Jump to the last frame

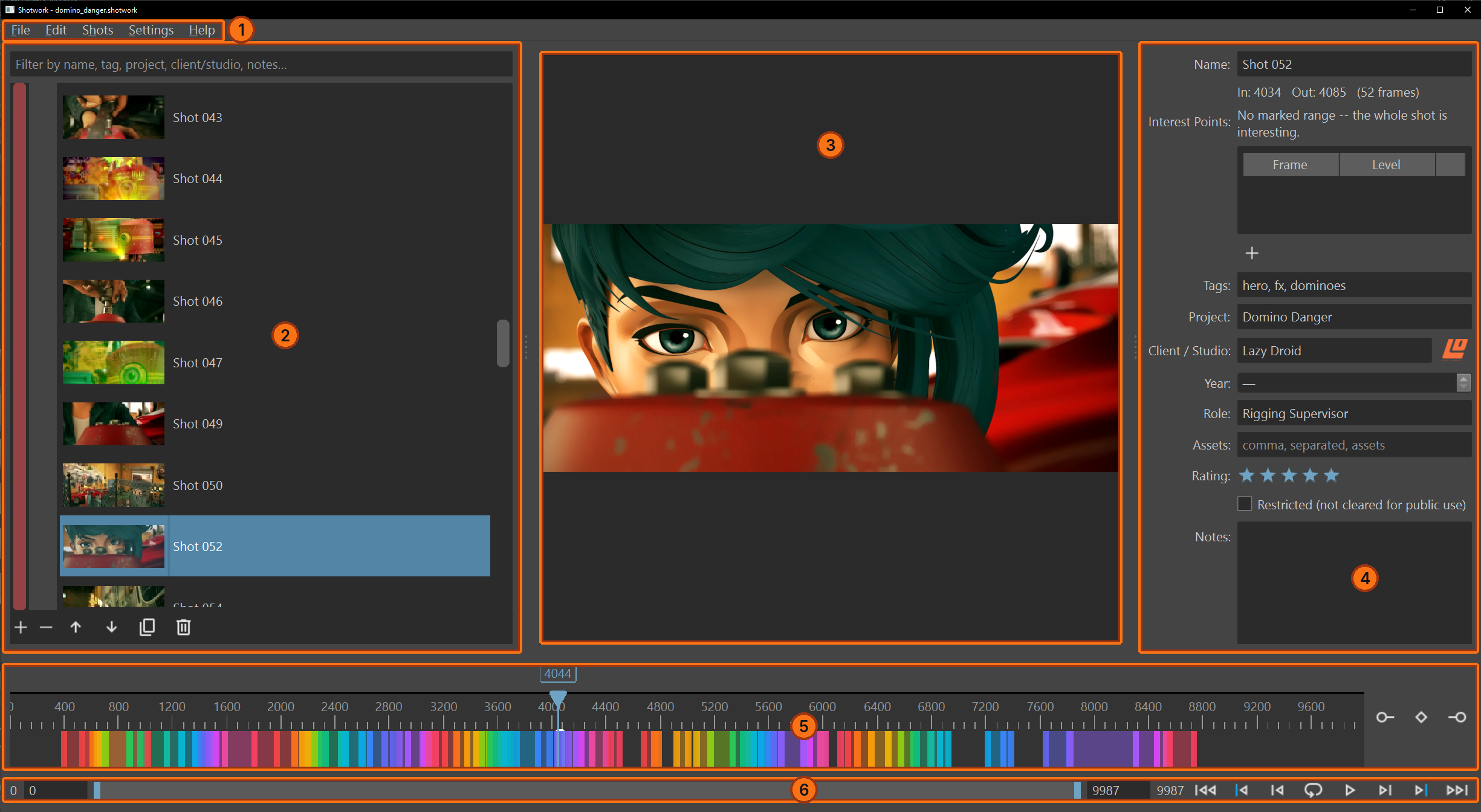coord(1457,790)
